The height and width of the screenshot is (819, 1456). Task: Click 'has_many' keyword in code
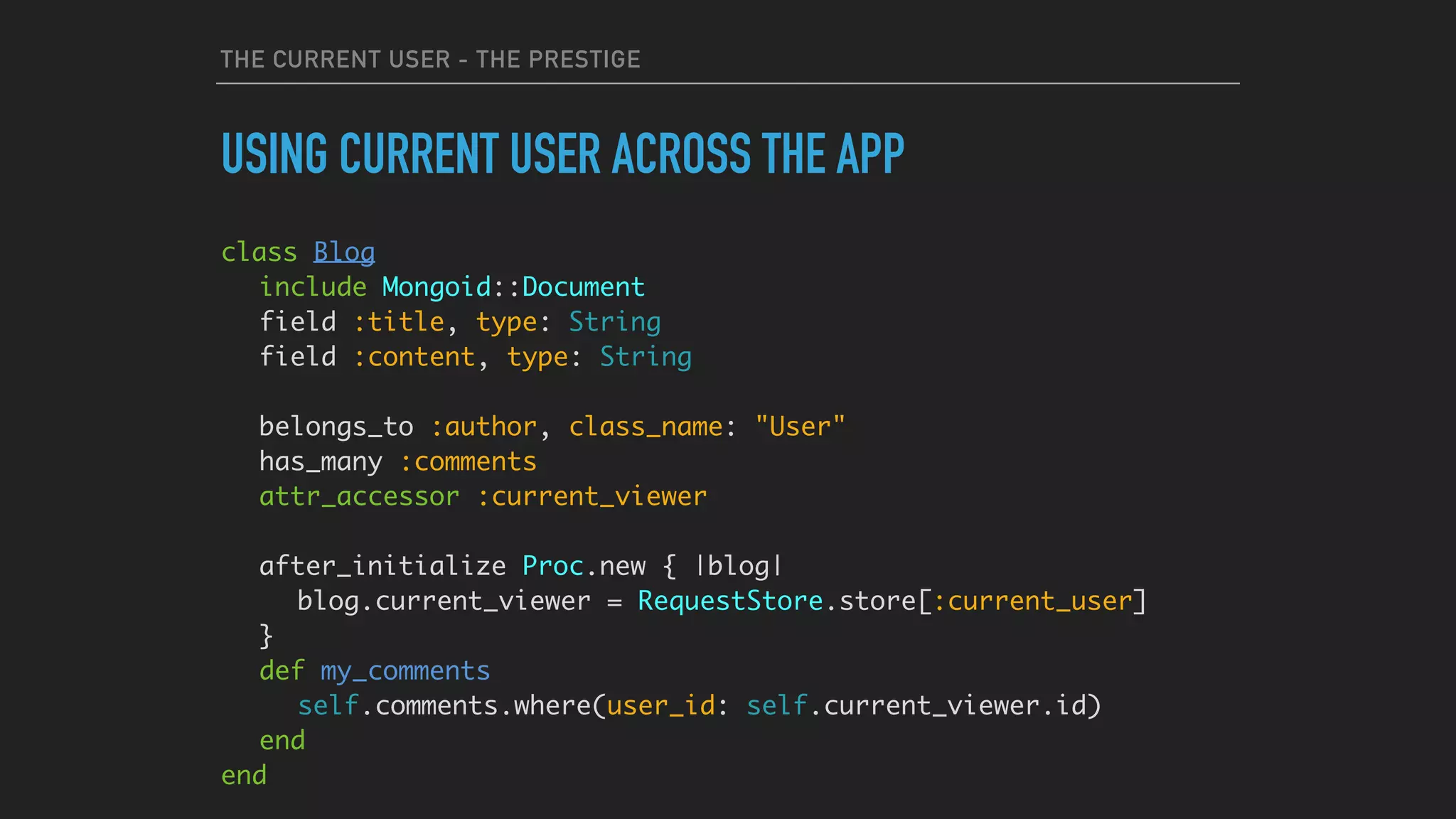pos(321,462)
